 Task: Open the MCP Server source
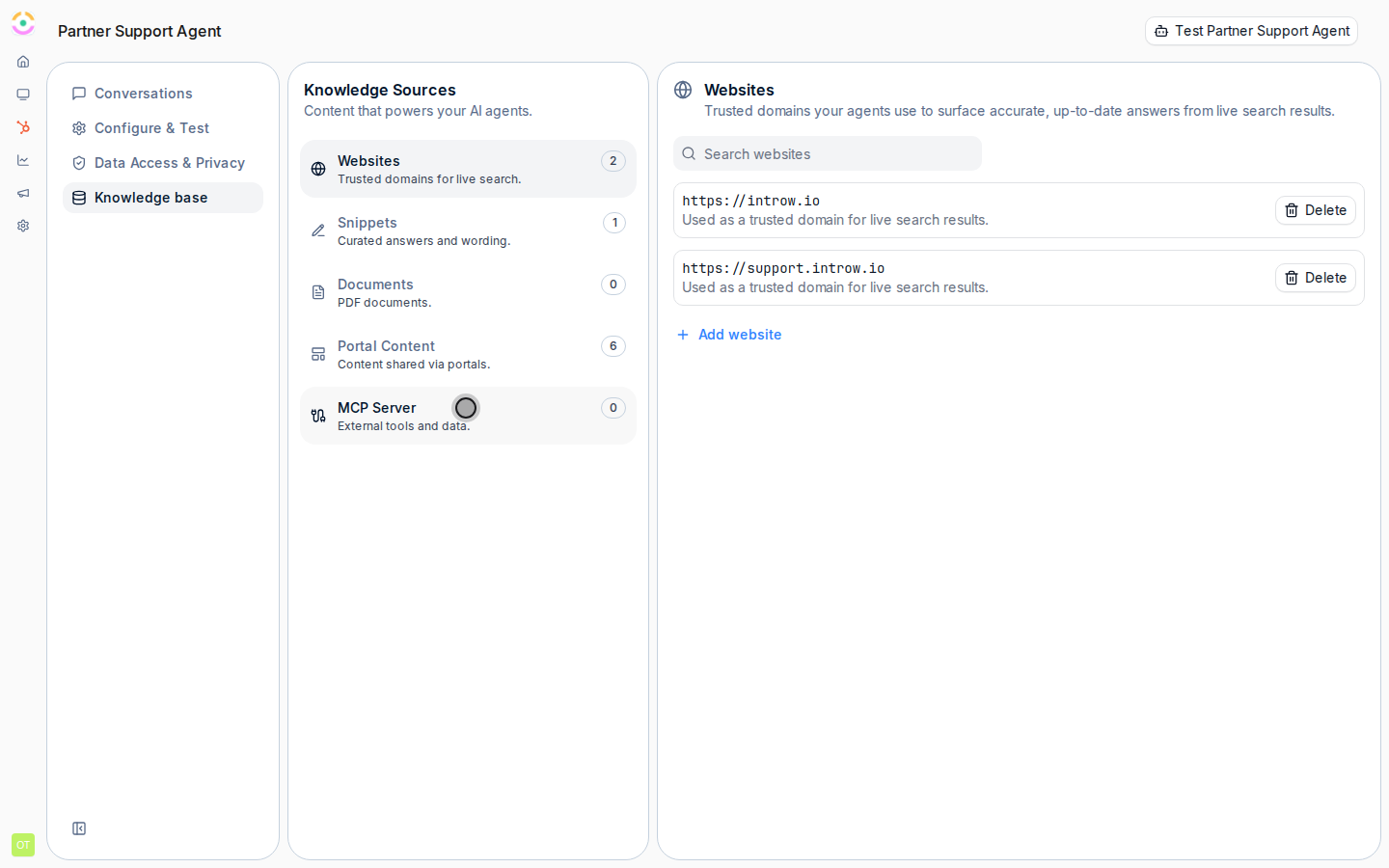(x=468, y=416)
